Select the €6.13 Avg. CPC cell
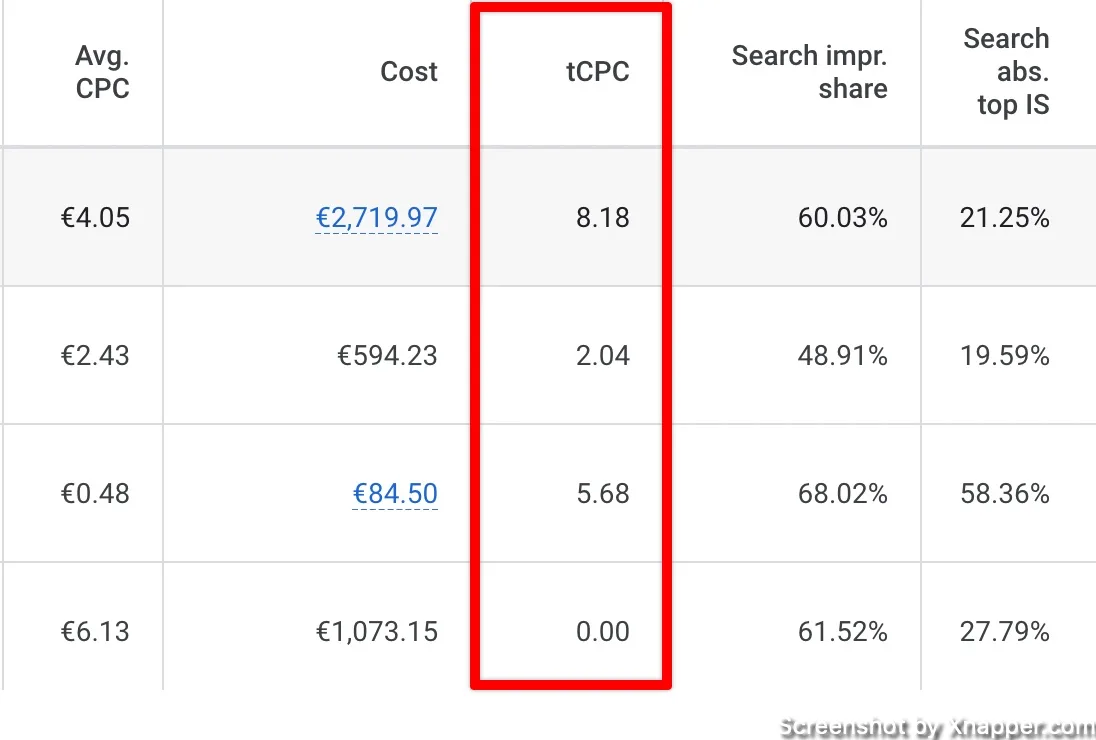The width and height of the screenshot is (1096, 740). click(95, 632)
